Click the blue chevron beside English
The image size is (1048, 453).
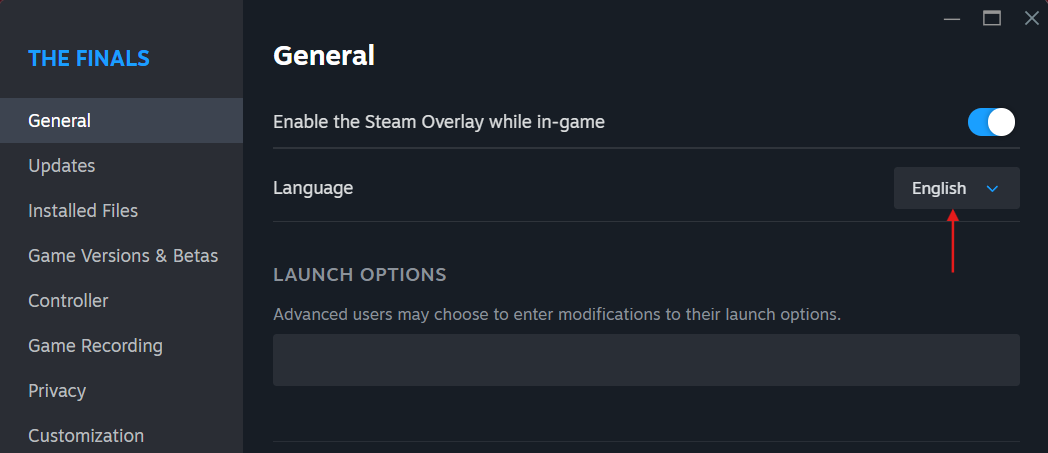click(x=992, y=188)
